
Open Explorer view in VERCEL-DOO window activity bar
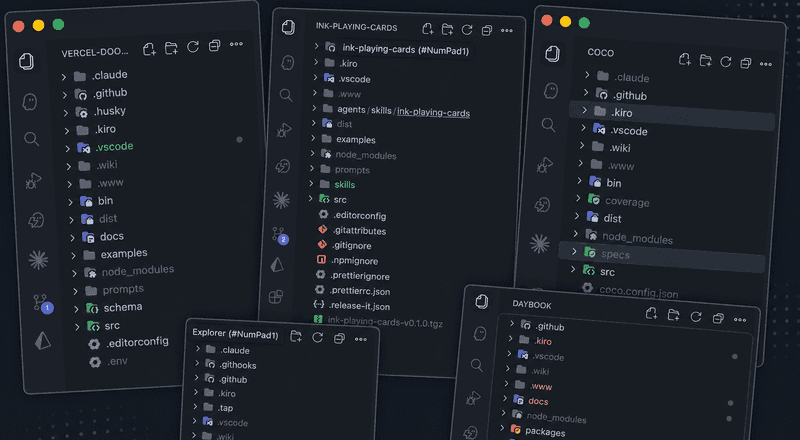coord(27,61)
